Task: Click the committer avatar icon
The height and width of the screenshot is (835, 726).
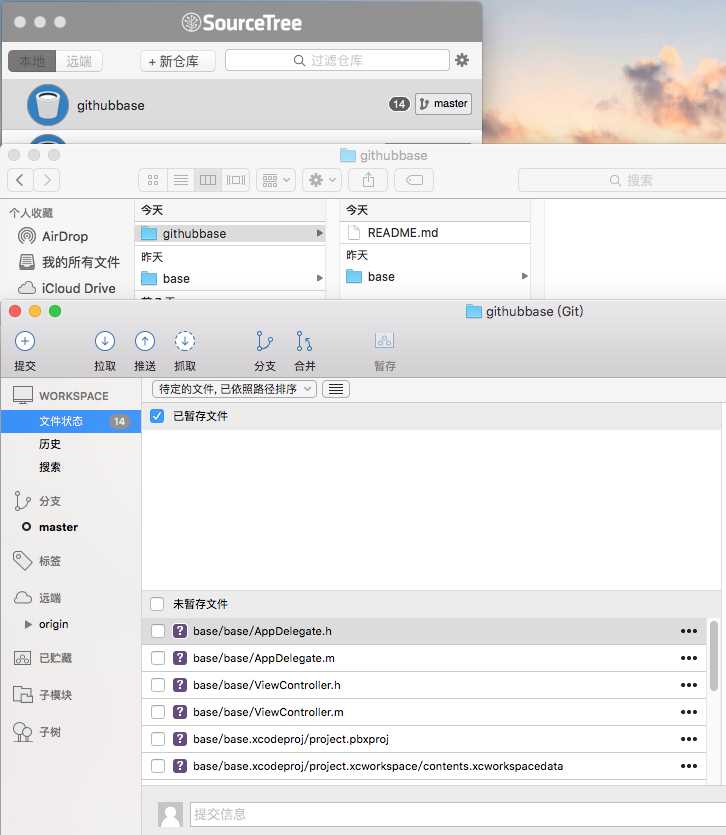Action: pyautogui.click(x=170, y=814)
